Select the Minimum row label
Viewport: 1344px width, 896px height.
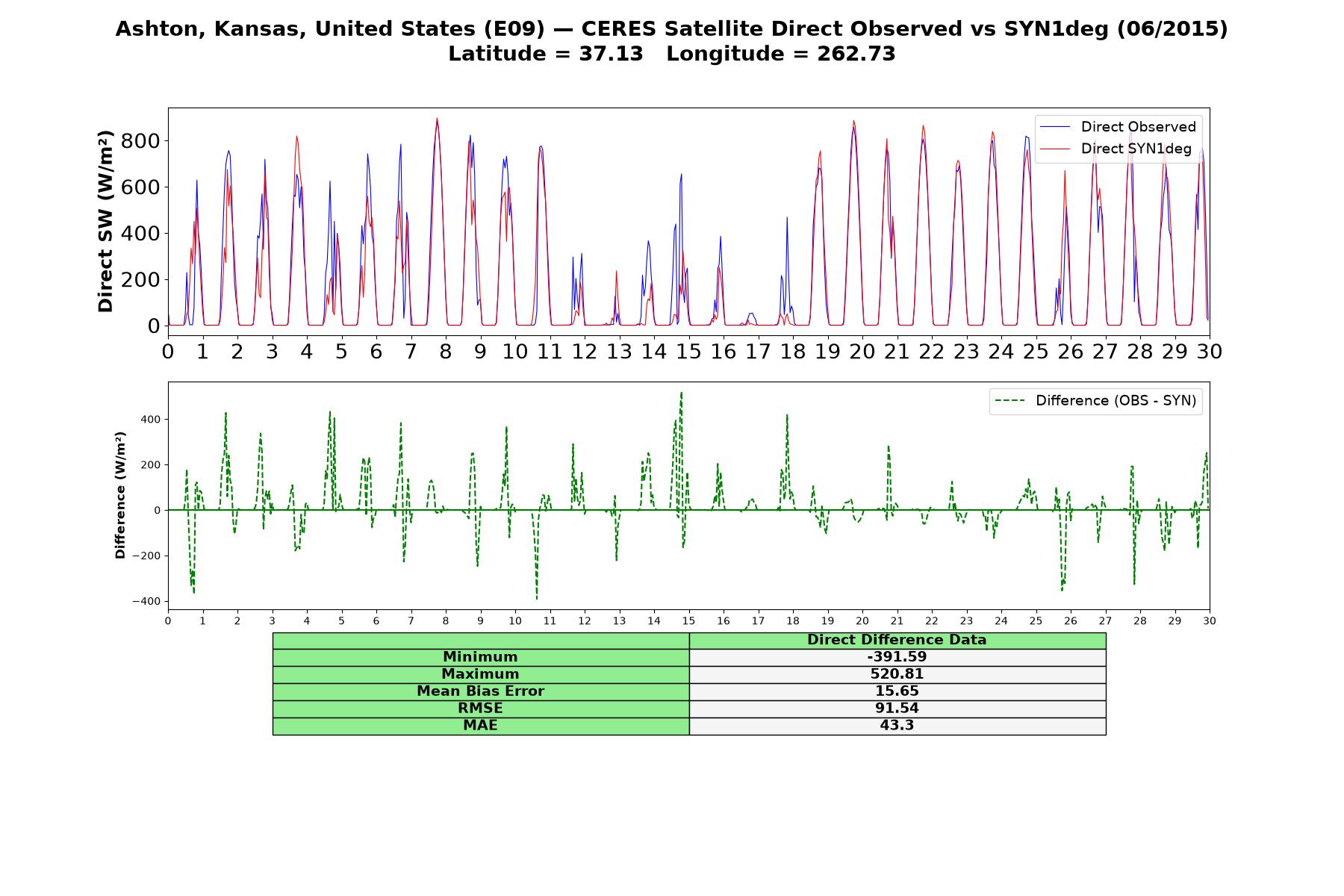pos(481,657)
